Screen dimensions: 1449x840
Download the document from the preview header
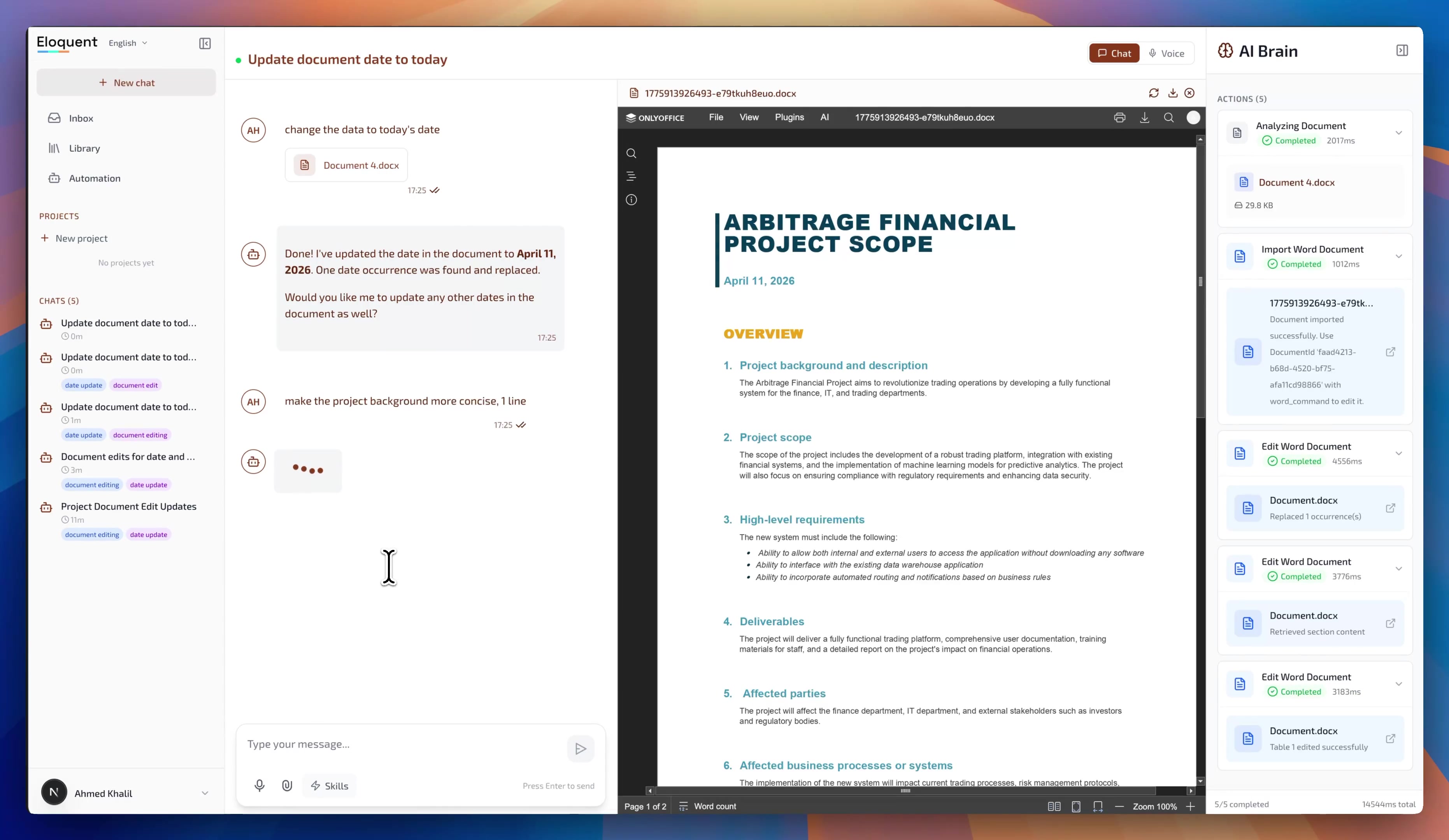pos(1172,93)
